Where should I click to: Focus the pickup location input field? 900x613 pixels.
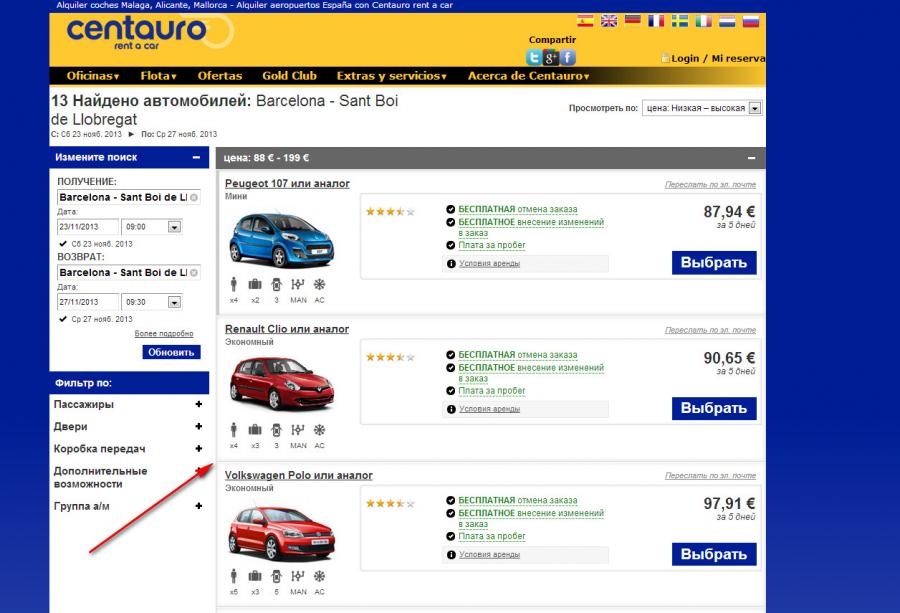(x=129, y=197)
